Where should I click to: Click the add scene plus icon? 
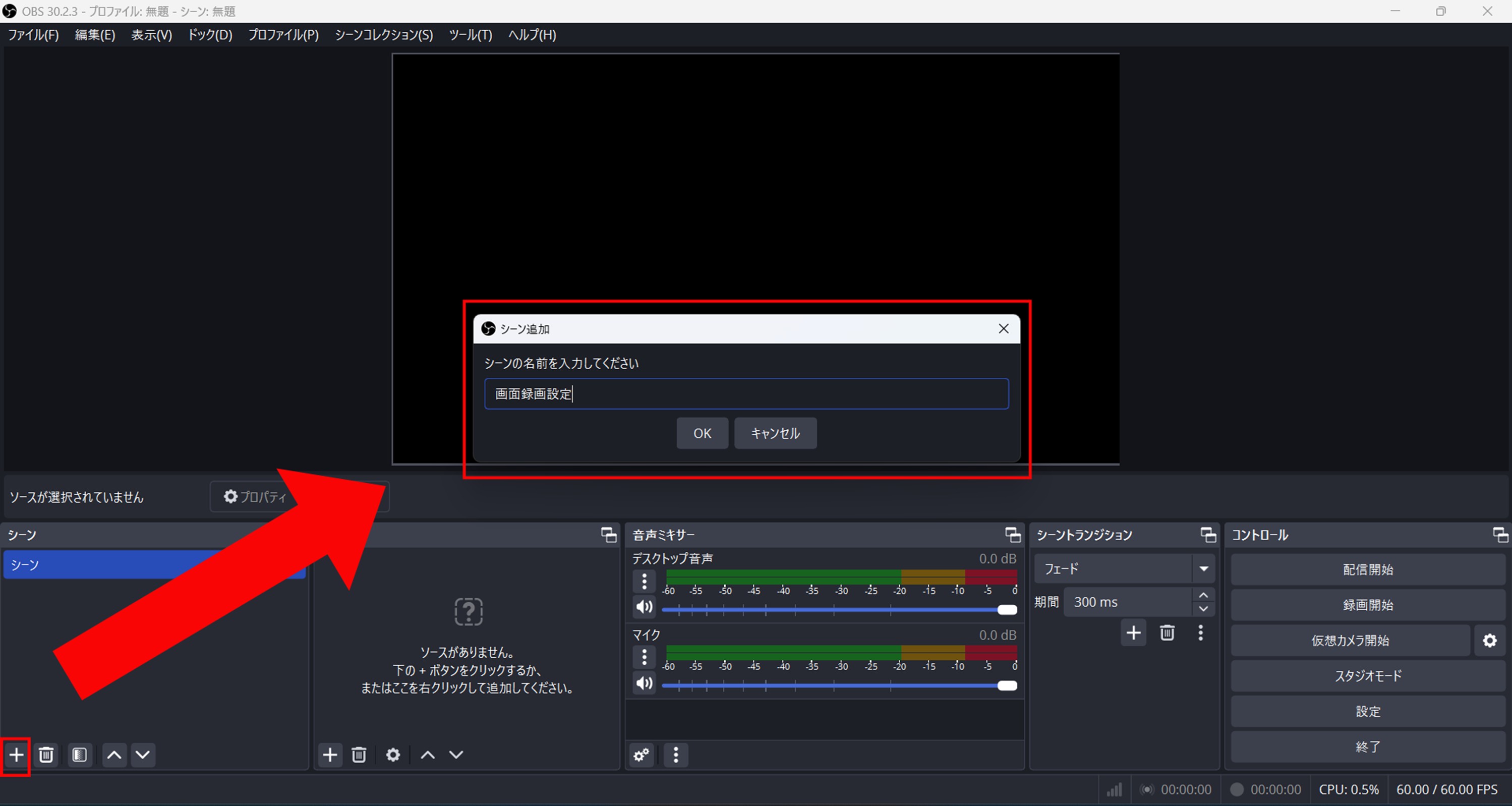click(17, 755)
